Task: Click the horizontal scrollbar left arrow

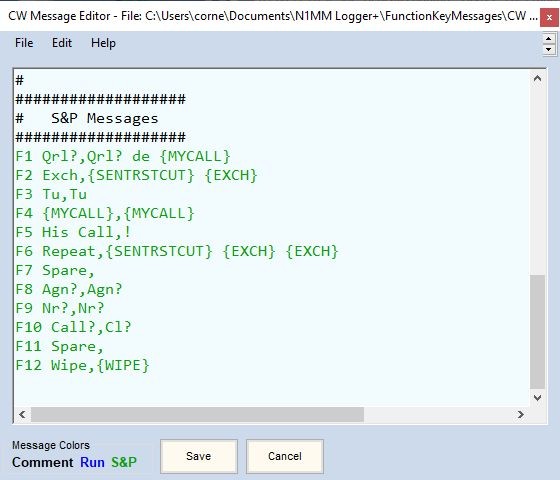Action: coord(22,414)
